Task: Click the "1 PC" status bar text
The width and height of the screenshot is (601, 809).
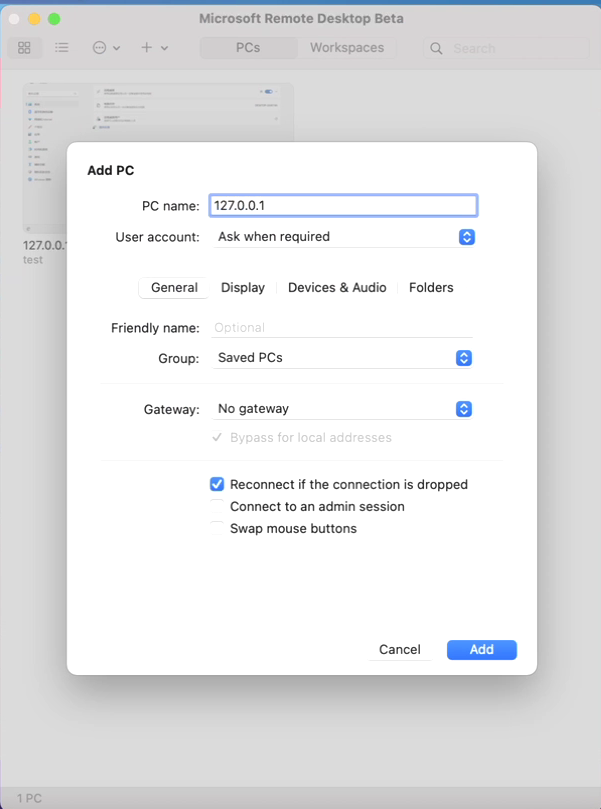Action: [x=29, y=799]
